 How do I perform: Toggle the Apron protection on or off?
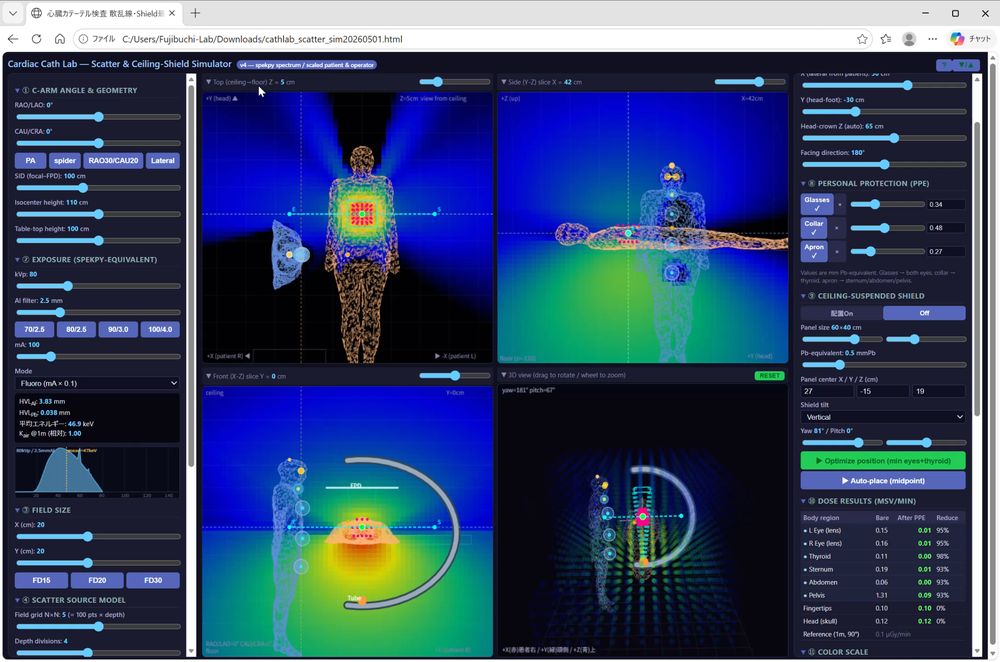(x=814, y=251)
